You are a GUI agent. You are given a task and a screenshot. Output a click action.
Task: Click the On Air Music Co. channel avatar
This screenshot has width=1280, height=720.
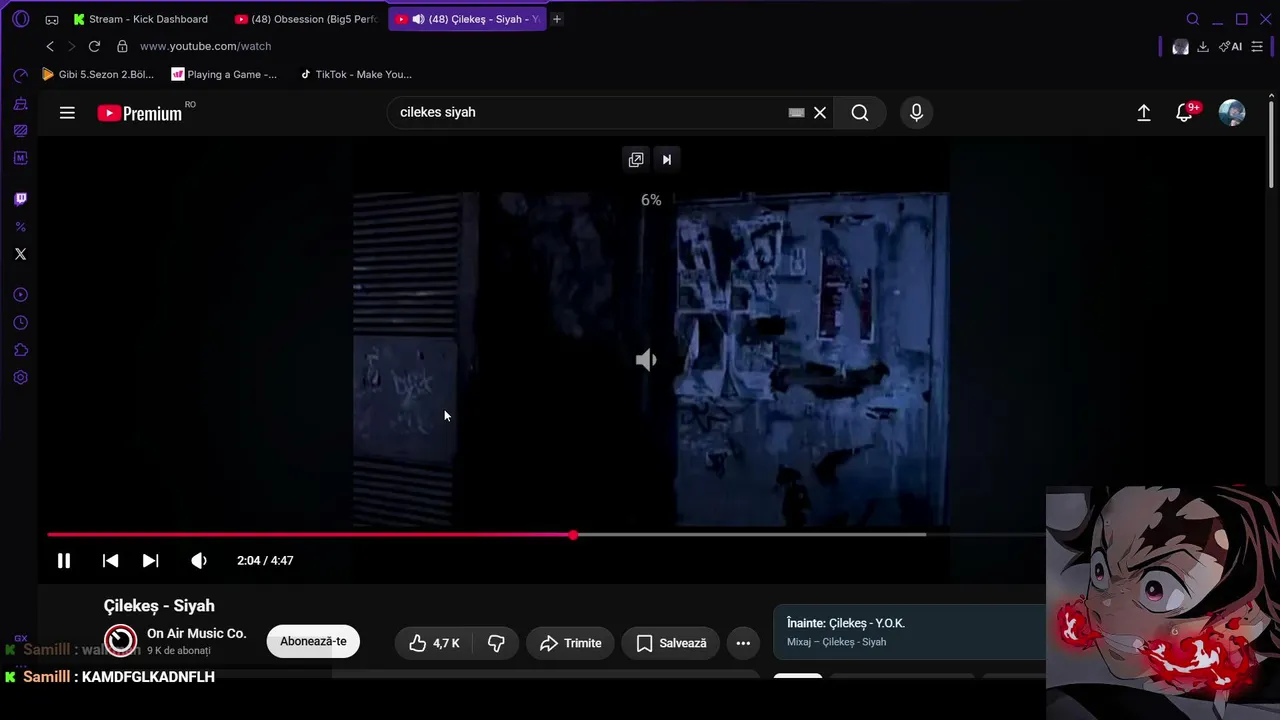121,641
